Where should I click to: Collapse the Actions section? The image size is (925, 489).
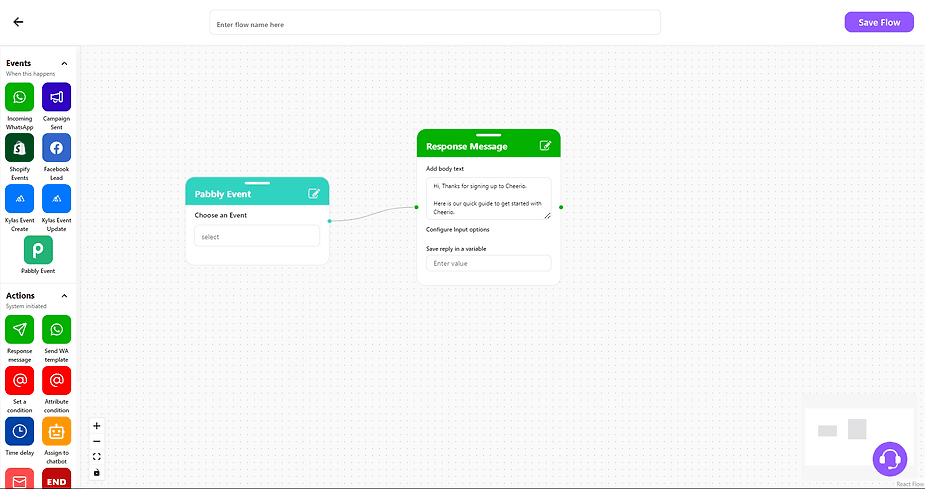[x=64, y=296]
